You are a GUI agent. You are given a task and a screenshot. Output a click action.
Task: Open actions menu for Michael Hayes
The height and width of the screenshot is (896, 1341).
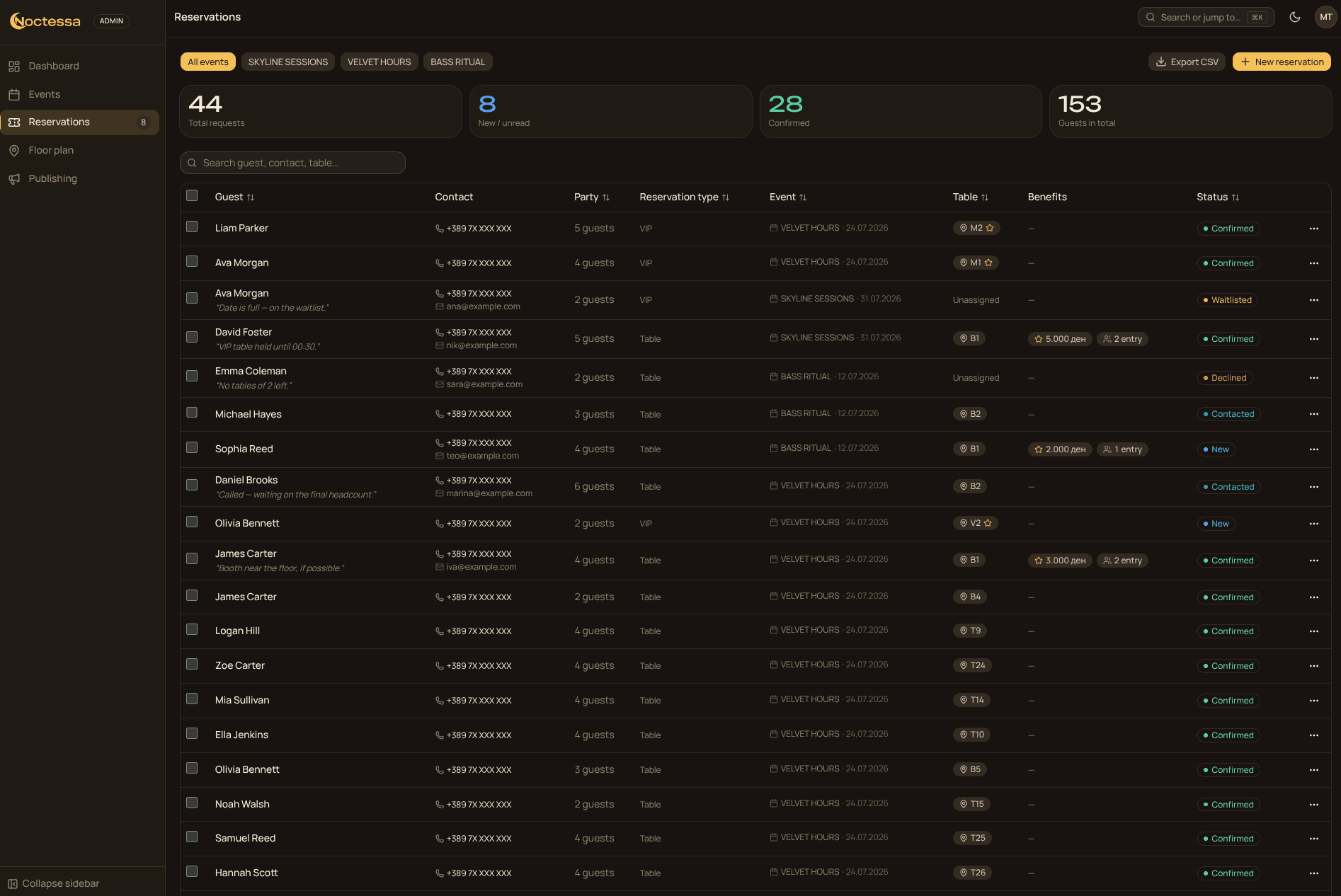pos(1314,414)
